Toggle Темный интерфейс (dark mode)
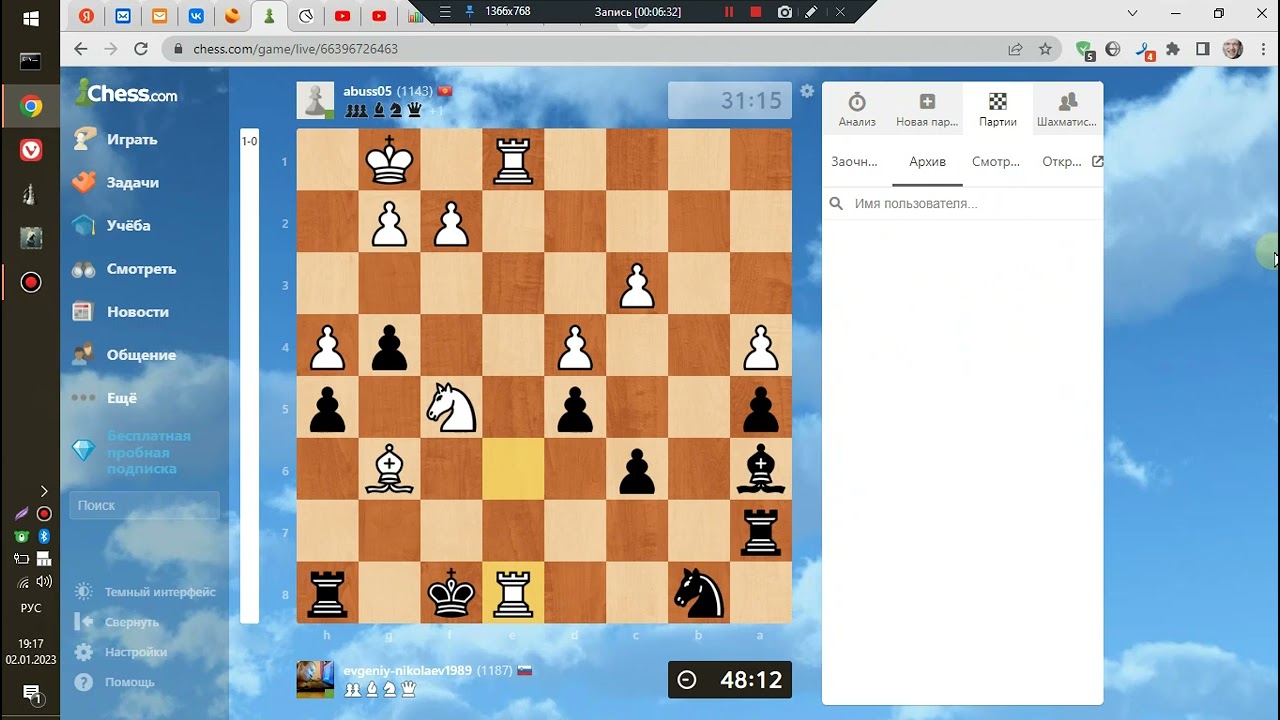Image resolution: width=1280 pixels, height=720 pixels. coord(145,592)
